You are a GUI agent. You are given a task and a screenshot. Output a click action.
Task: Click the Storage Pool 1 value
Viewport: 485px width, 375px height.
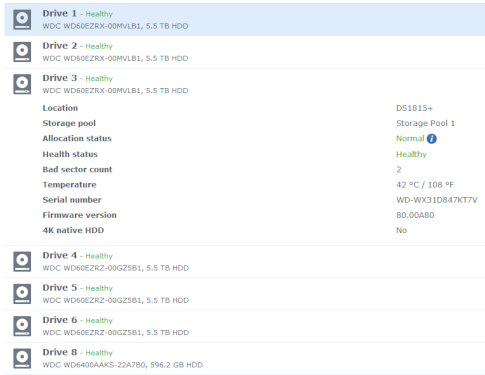(x=425, y=123)
